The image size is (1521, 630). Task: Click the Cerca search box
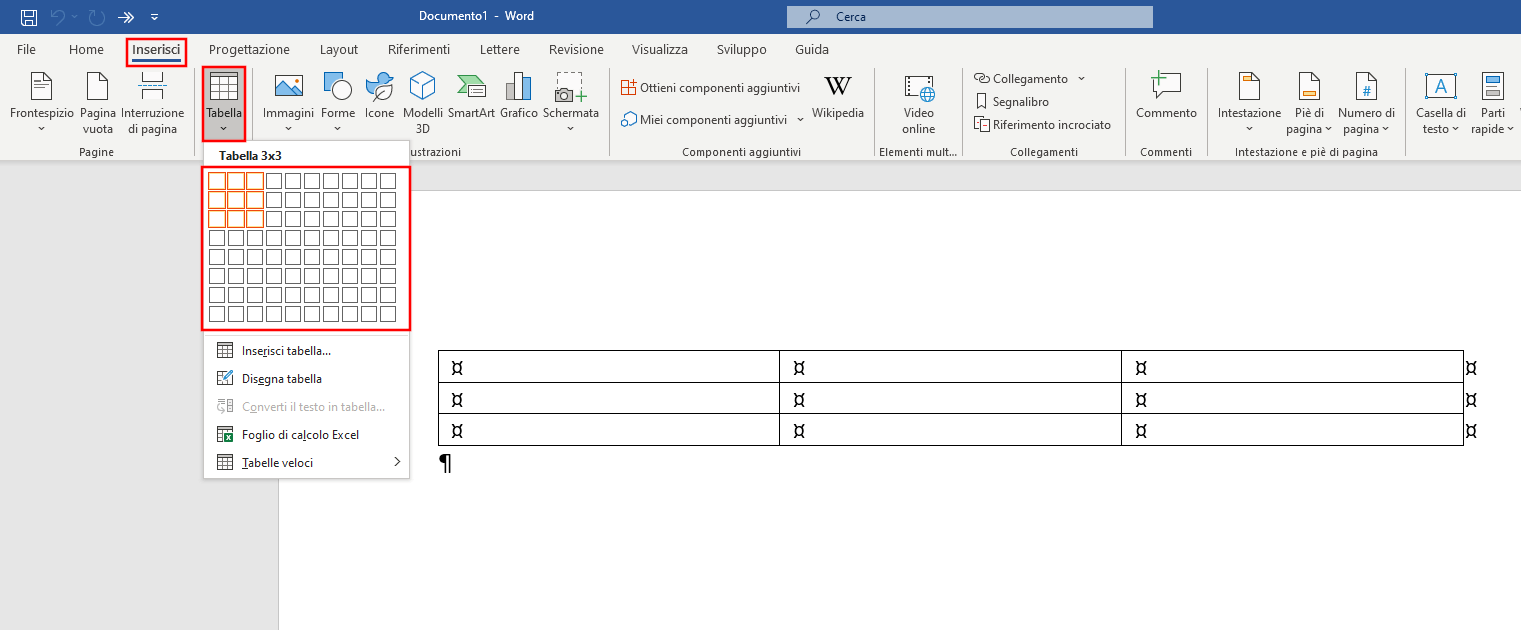969,17
